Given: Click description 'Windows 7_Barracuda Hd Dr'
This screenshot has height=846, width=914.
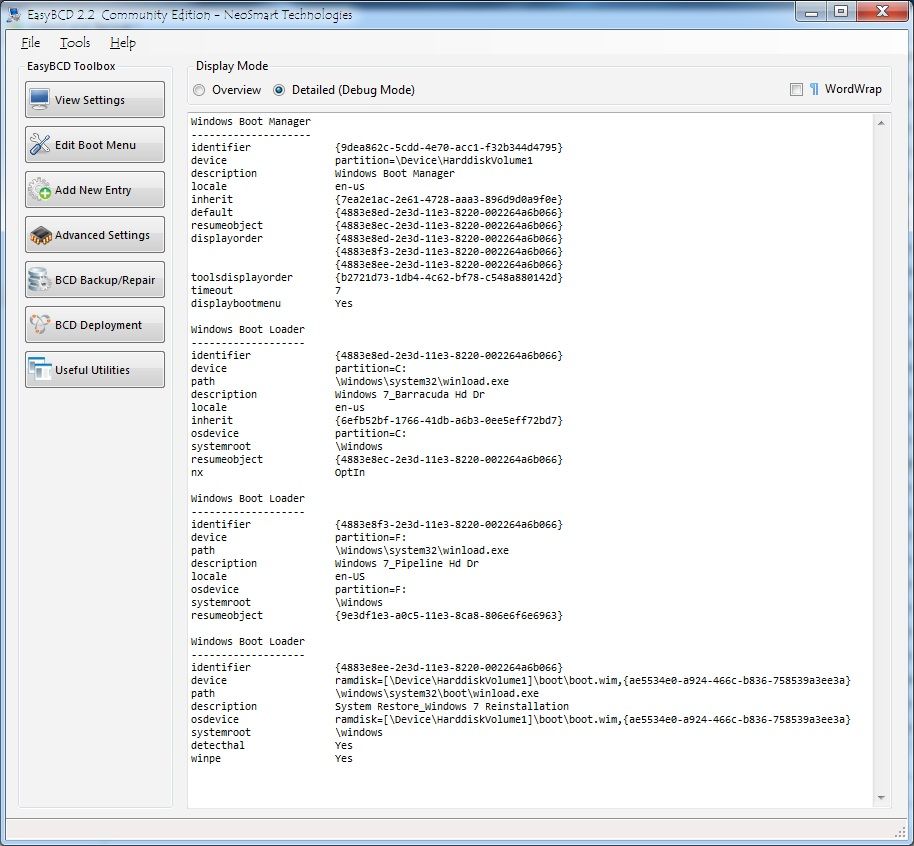Looking at the screenshot, I should [410, 394].
